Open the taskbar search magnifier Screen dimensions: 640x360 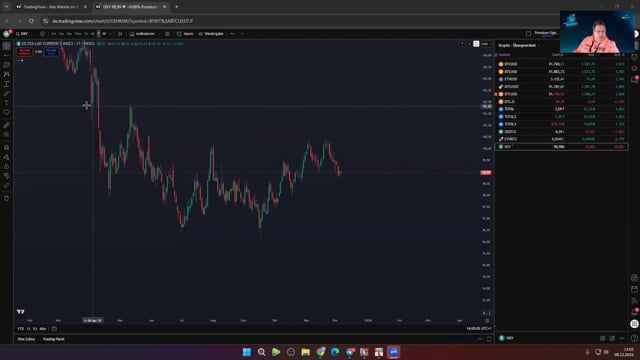click(x=261, y=352)
